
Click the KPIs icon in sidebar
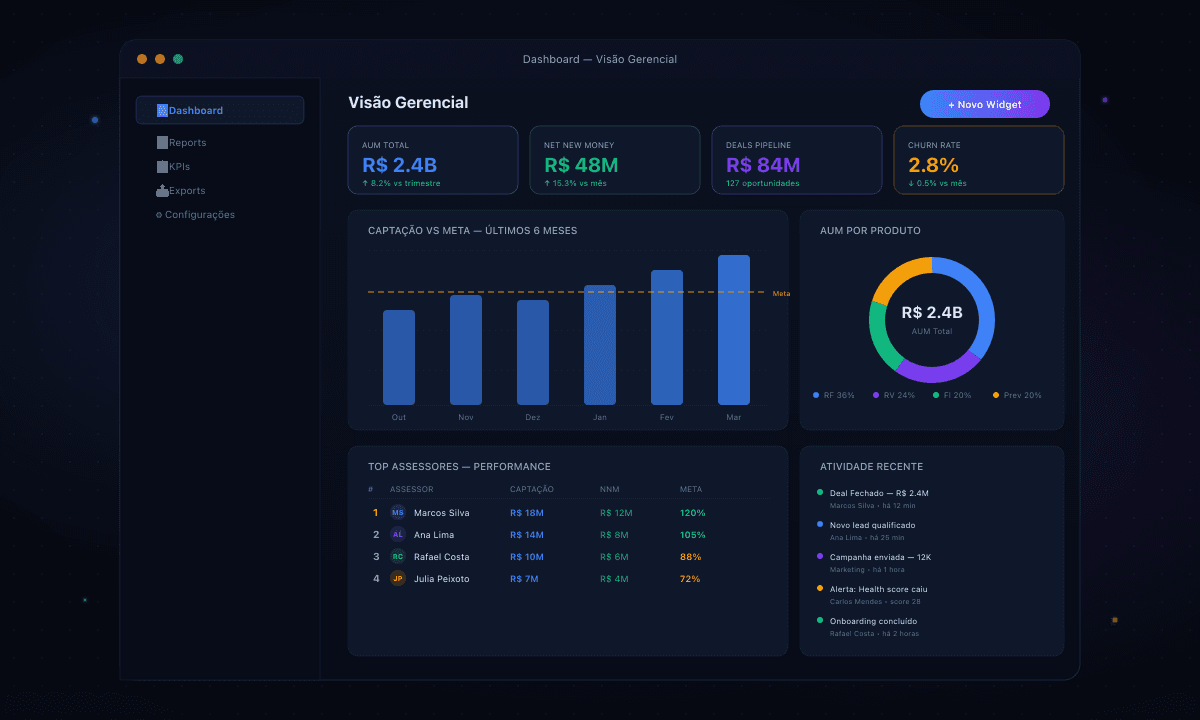click(x=163, y=166)
